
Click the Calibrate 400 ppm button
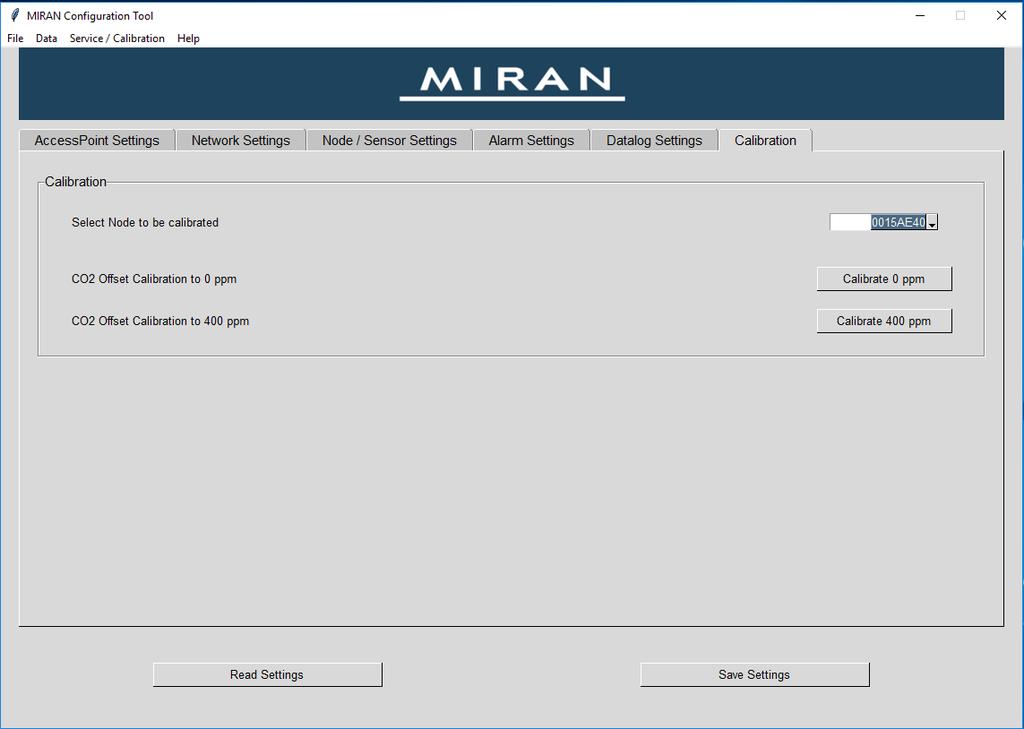[884, 321]
